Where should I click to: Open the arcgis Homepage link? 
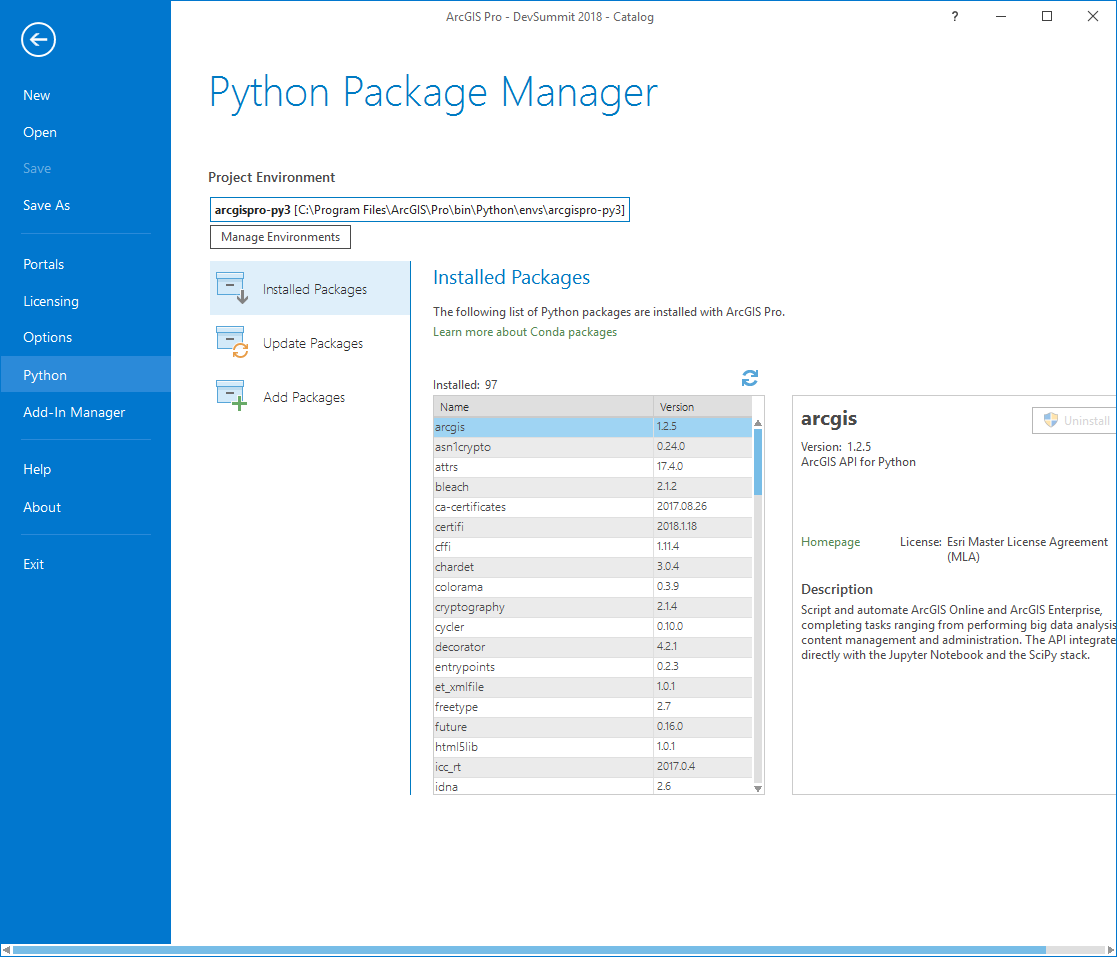[830, 542]
